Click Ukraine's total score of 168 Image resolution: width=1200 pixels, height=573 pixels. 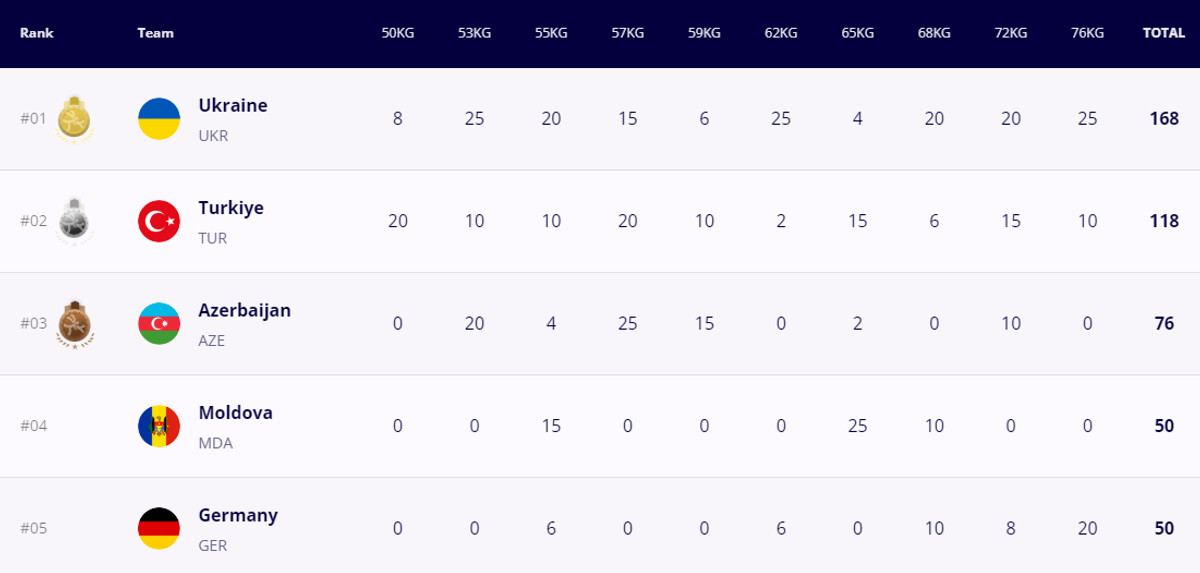point(1164,119)
